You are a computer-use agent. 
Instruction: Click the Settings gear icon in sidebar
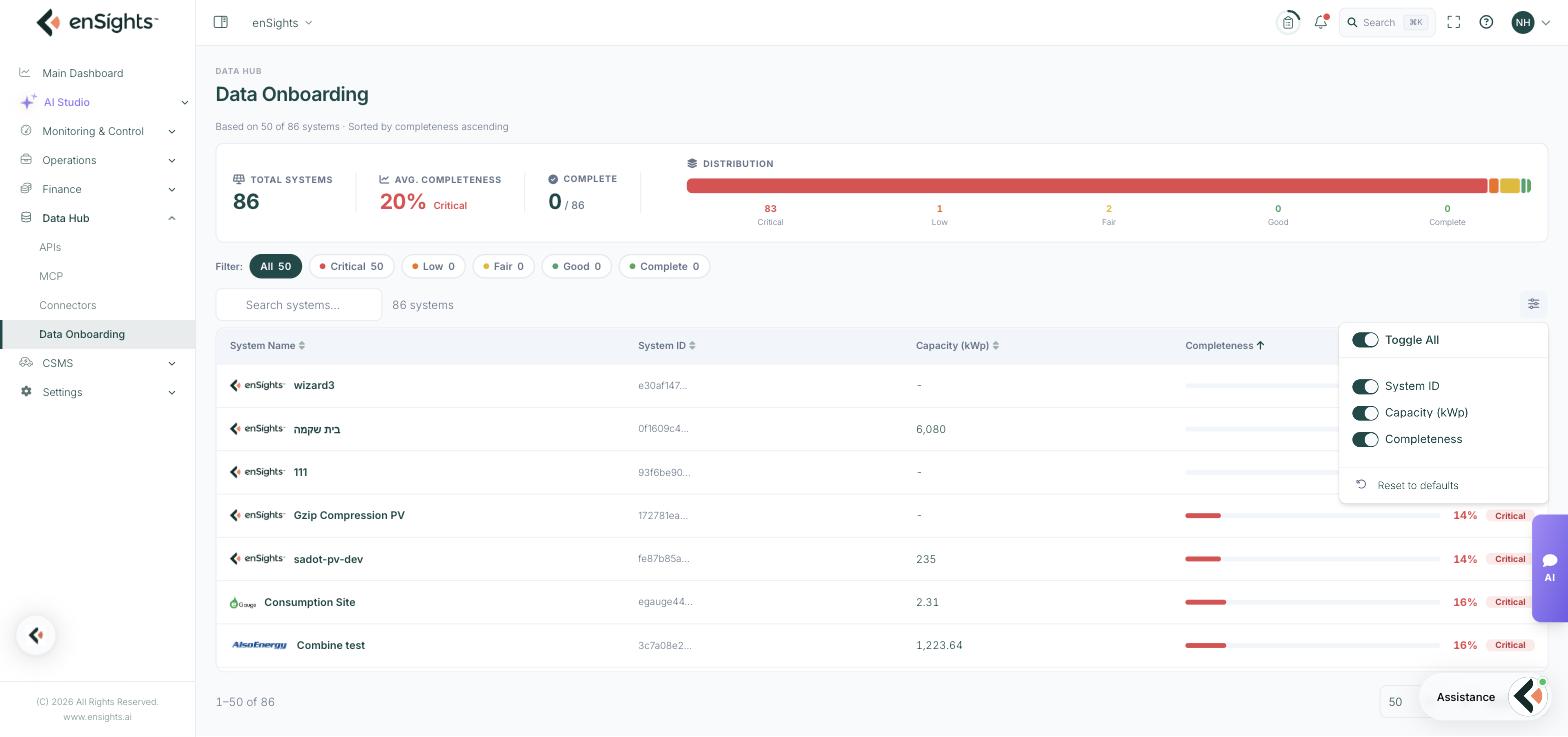(26, 392)
